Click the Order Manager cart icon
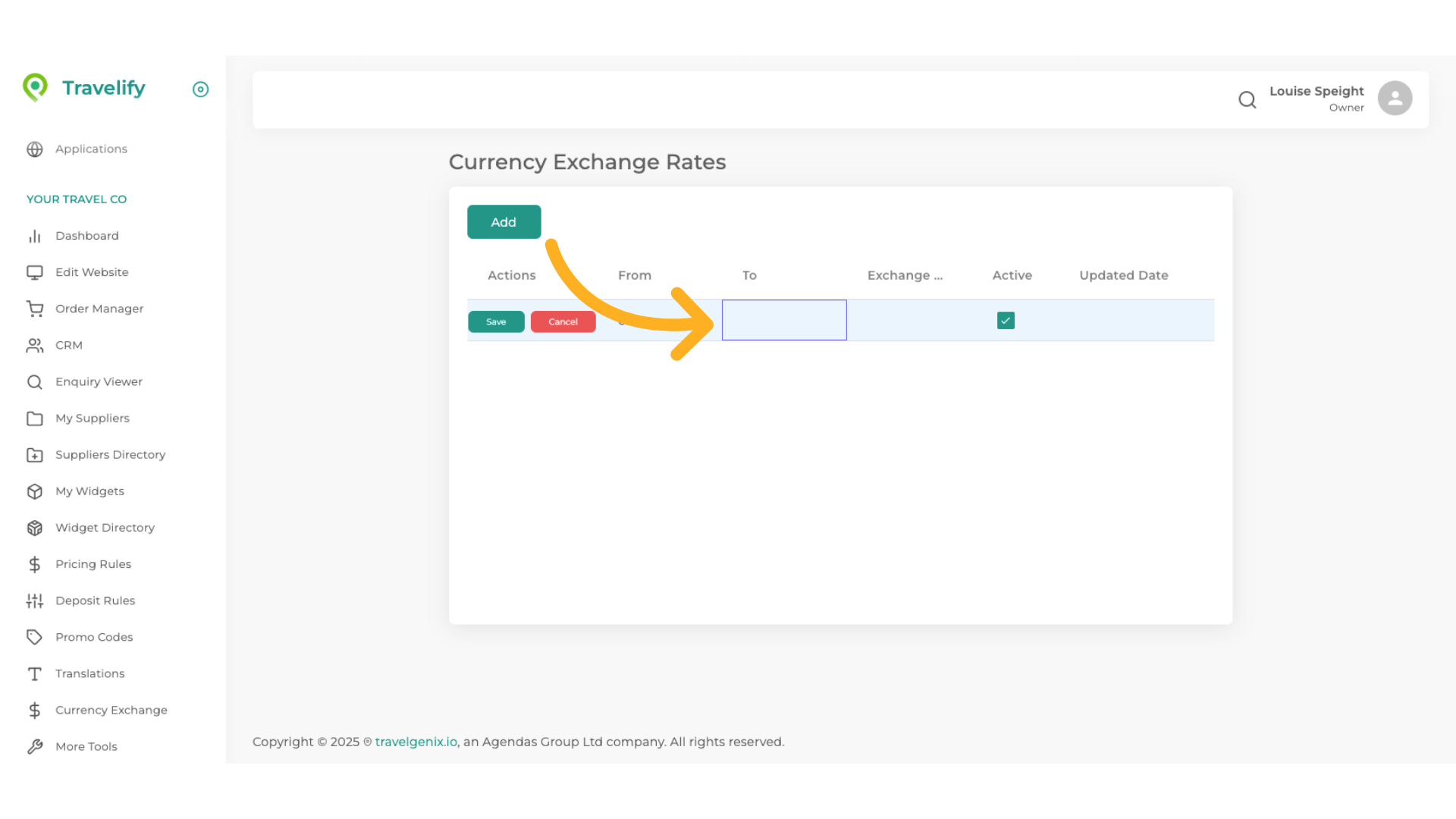The height and width of the screenshot is (819, 1456). (x=35, y=309)
